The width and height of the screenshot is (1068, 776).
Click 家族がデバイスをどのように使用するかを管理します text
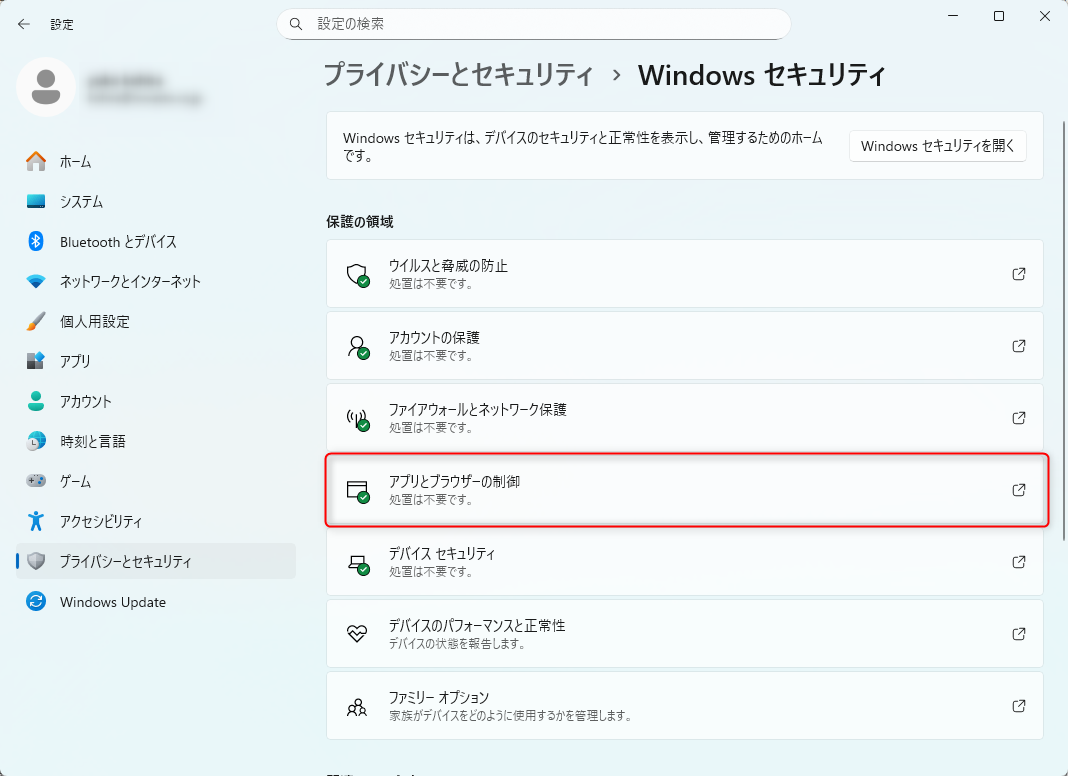coord(511,716)
